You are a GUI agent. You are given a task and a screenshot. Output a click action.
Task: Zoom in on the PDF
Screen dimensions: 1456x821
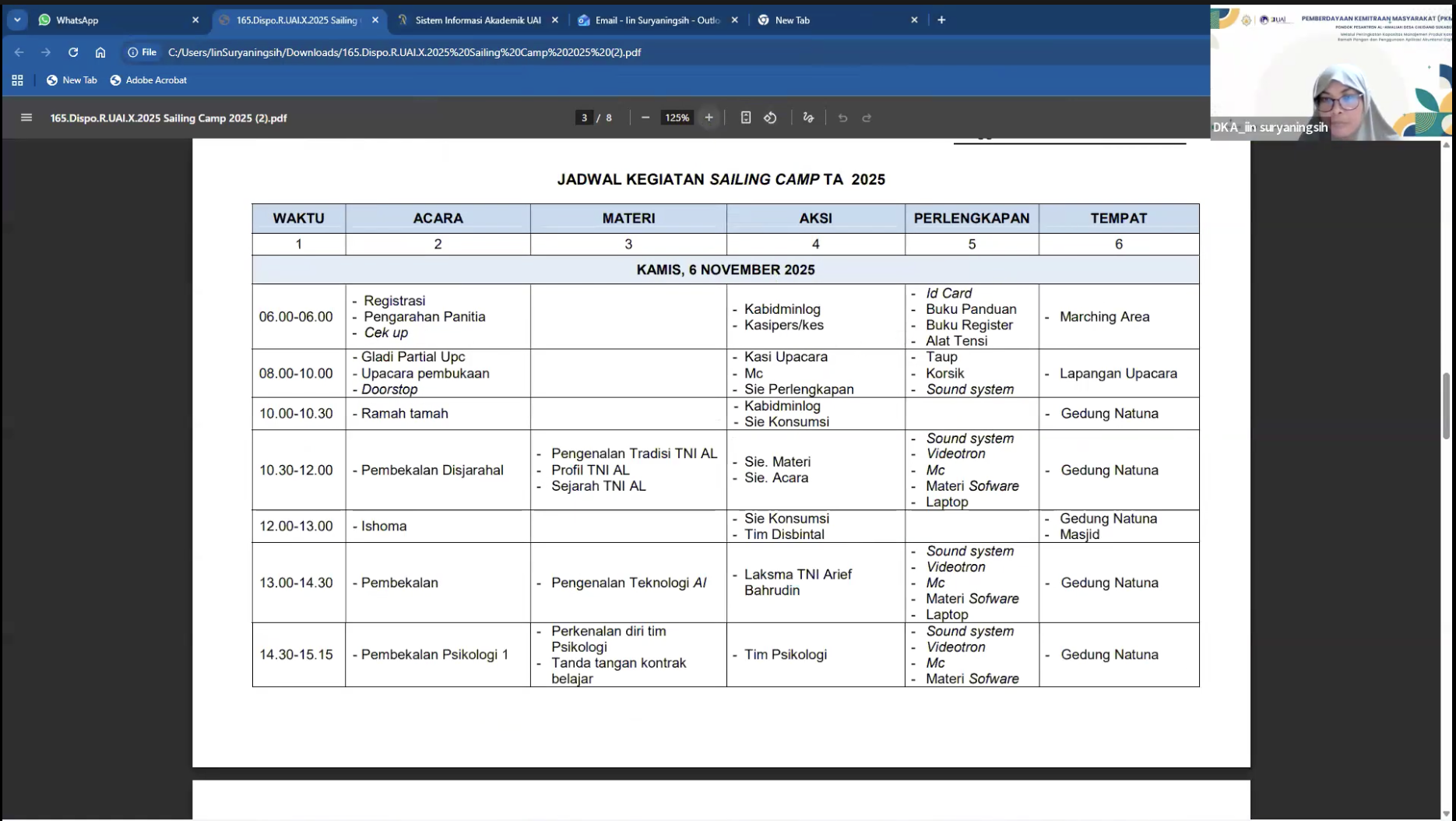tap(709, 118)
